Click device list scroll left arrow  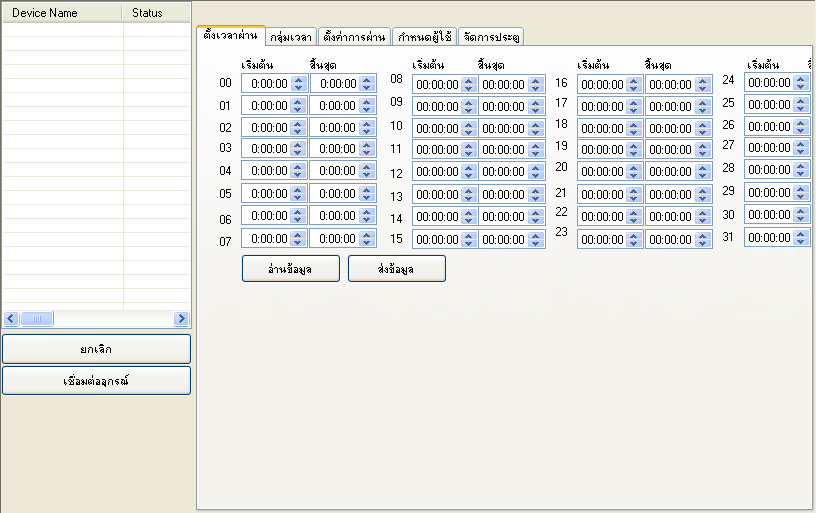pyautogui.click(x=11, y=318)
